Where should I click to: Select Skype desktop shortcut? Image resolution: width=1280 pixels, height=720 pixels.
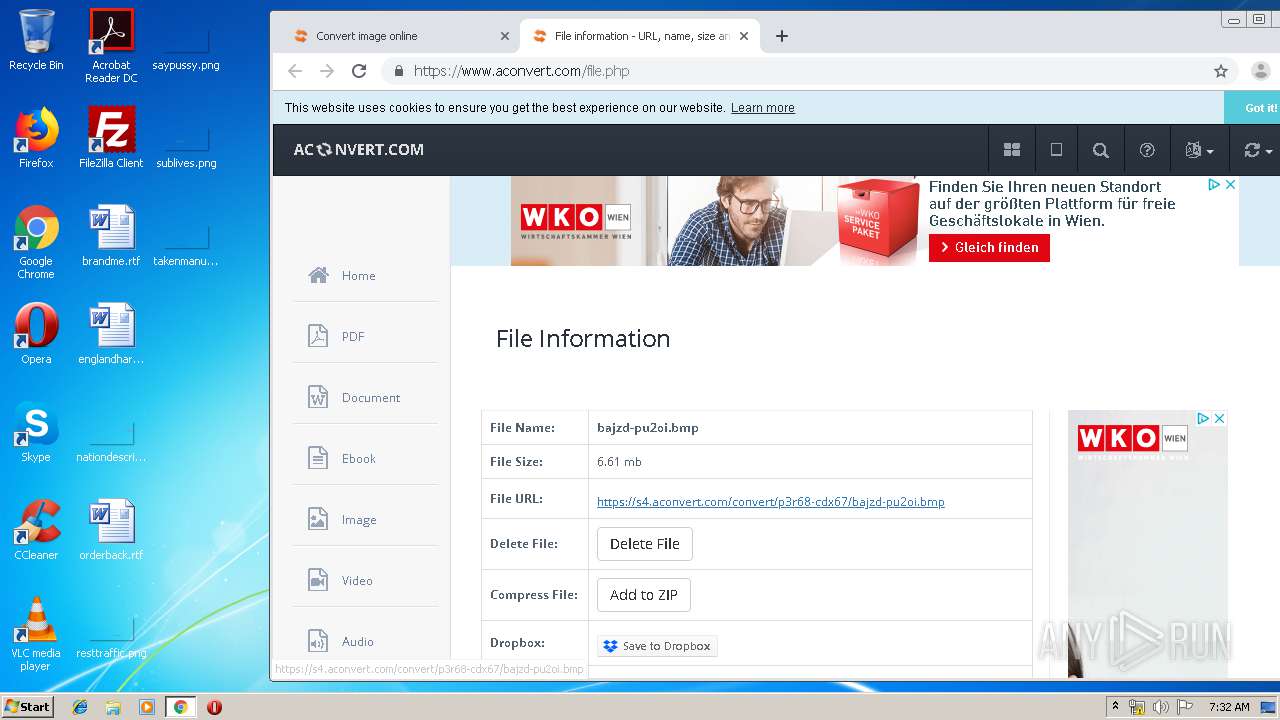click(x=36, y=432)
